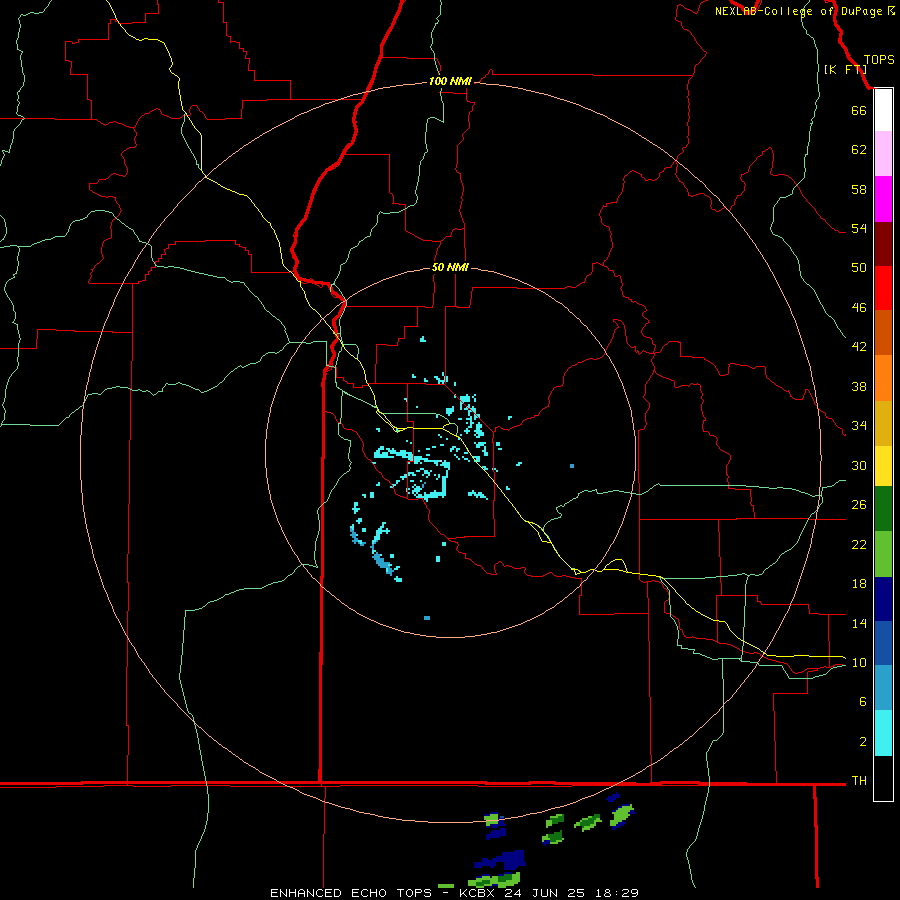This screenshot has height=900, width=900.
Task: Click the legend value "66"
Action: click(x=859, y=110)
